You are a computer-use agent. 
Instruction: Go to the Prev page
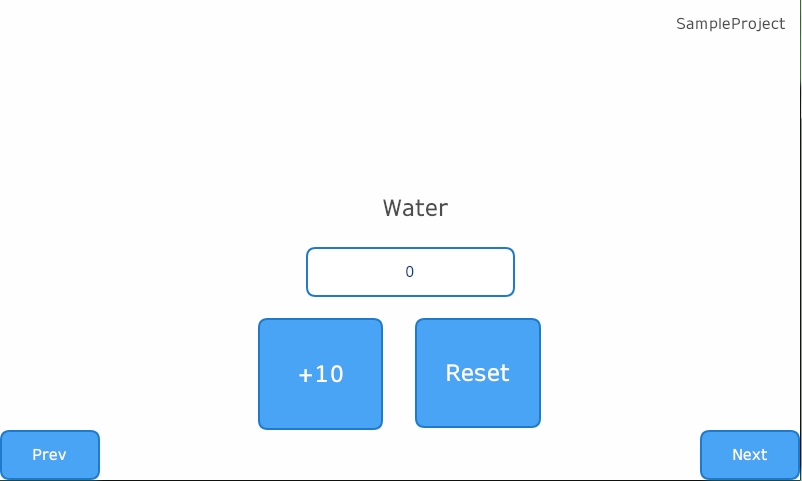(50, 455)
